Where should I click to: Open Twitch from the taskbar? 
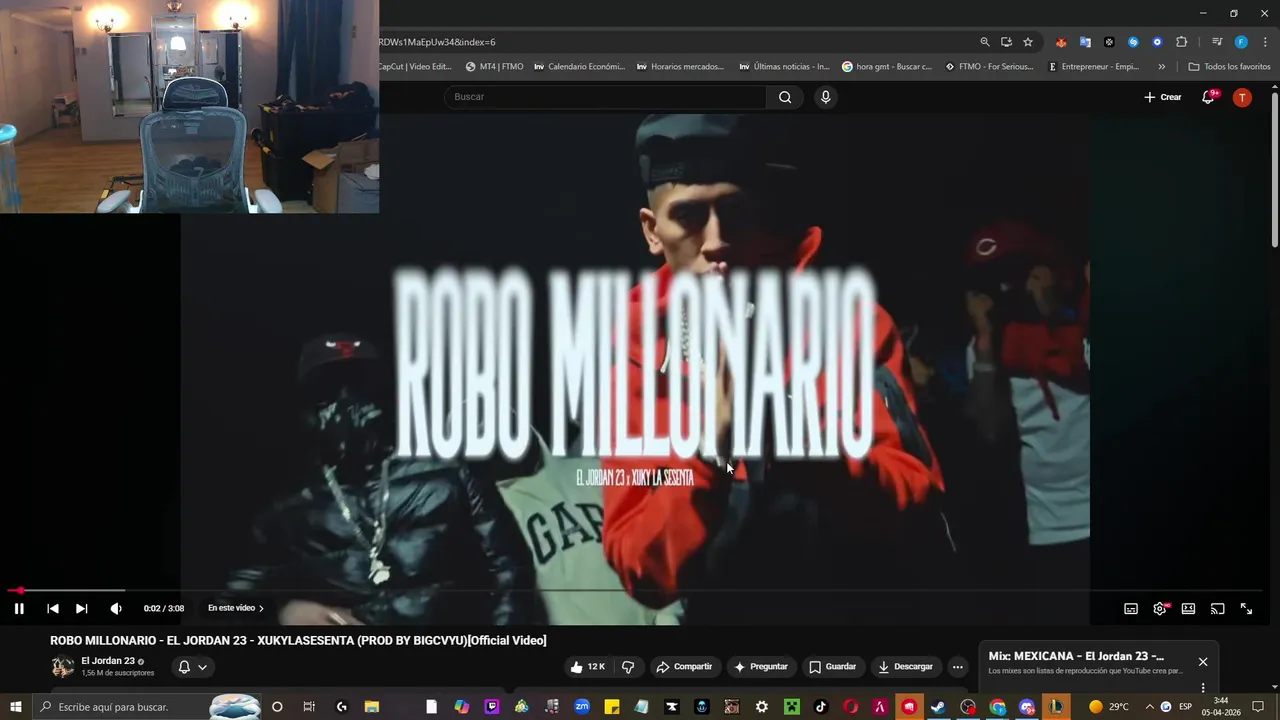(492, 707)
